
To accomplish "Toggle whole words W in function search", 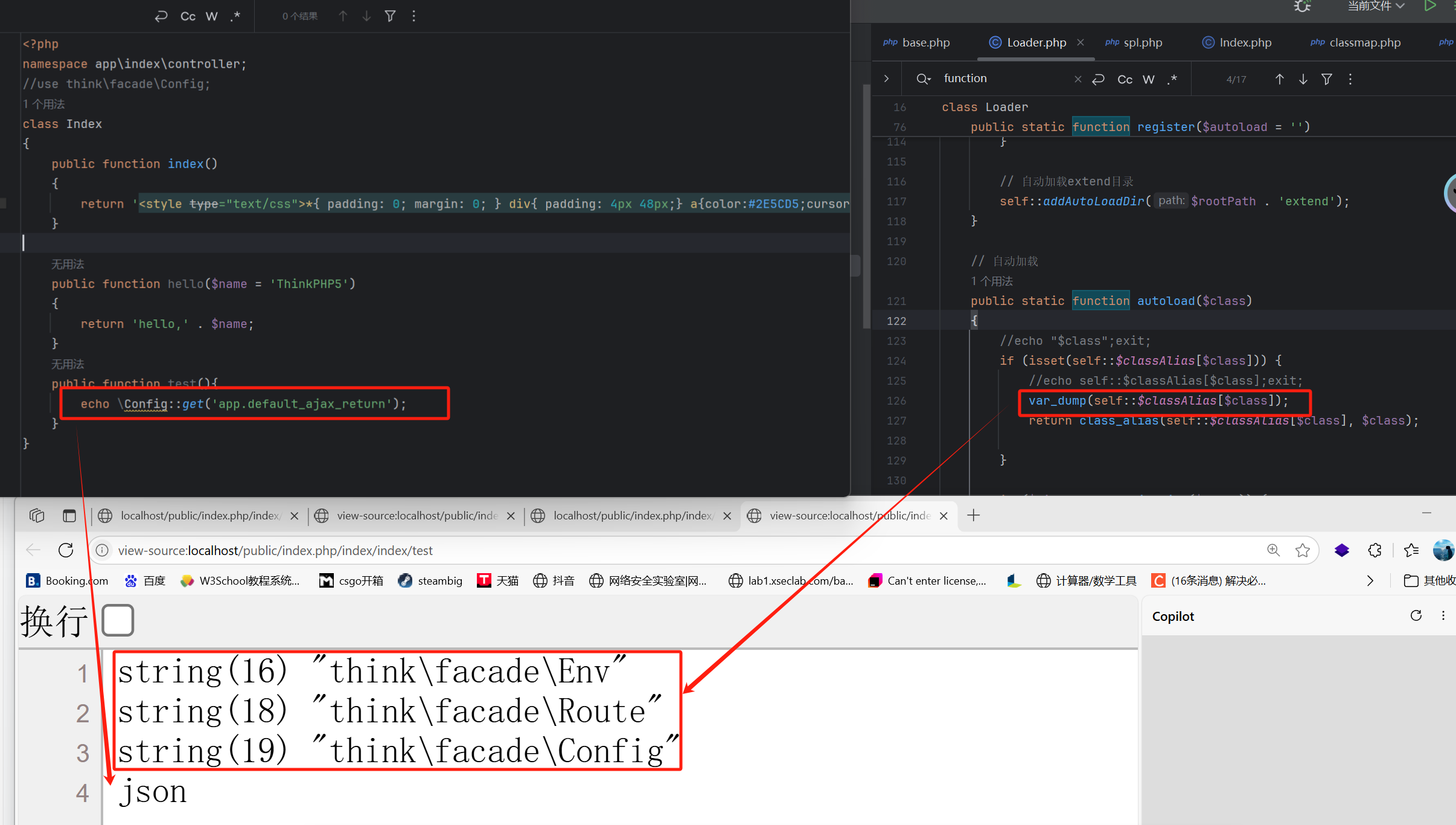I will tap(1148, 79).
